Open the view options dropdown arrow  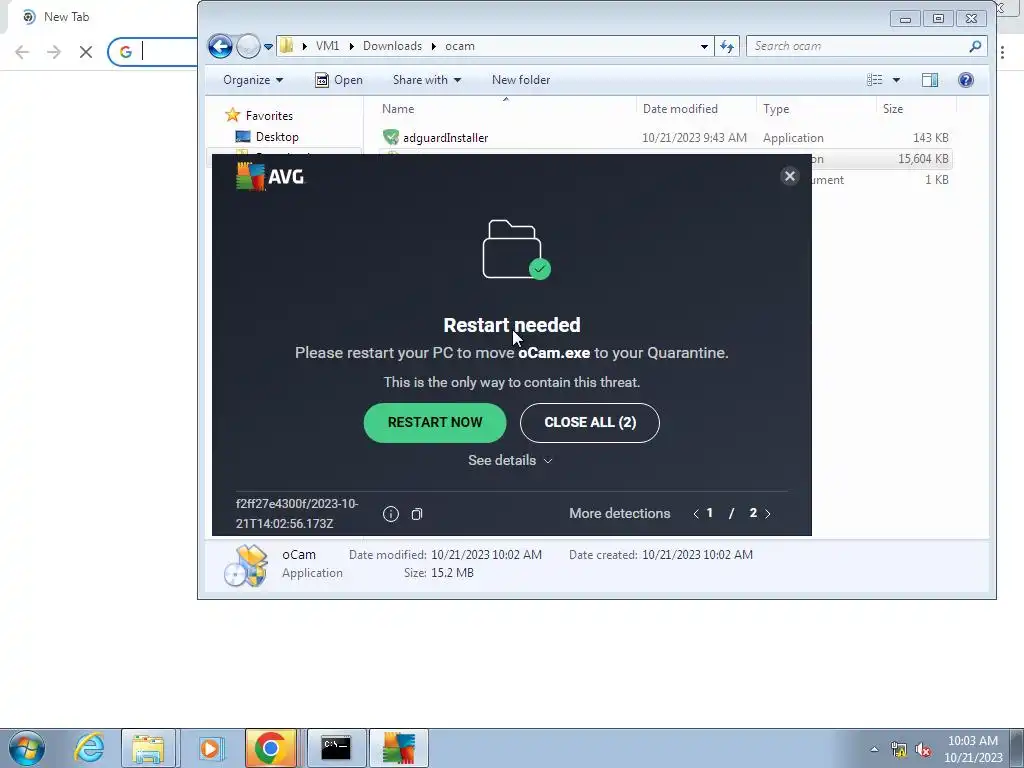896,80
